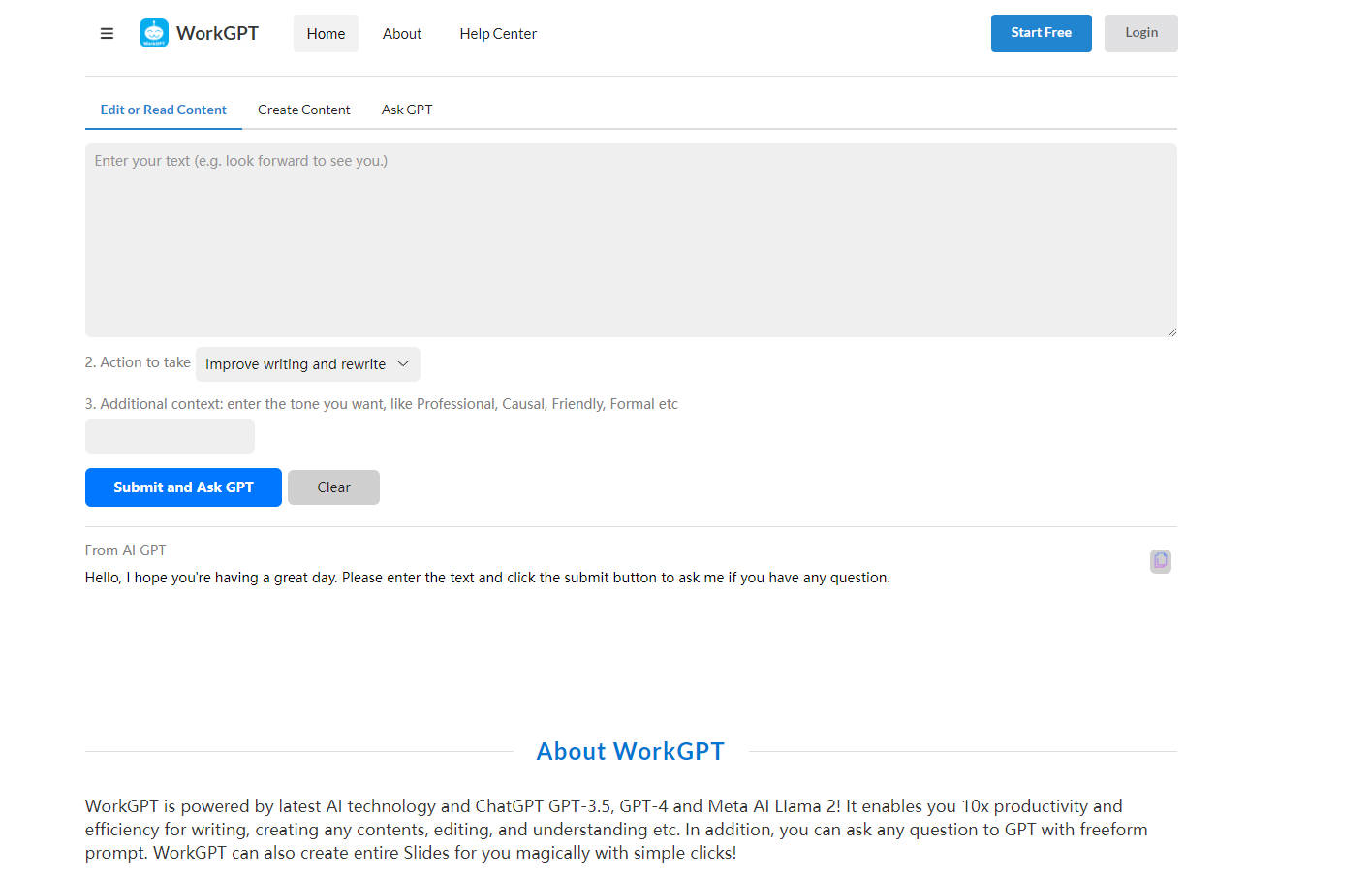The width and height of the screenshot is (1372, 880).
Task: Visit the Help Center link
Action: 497,34
